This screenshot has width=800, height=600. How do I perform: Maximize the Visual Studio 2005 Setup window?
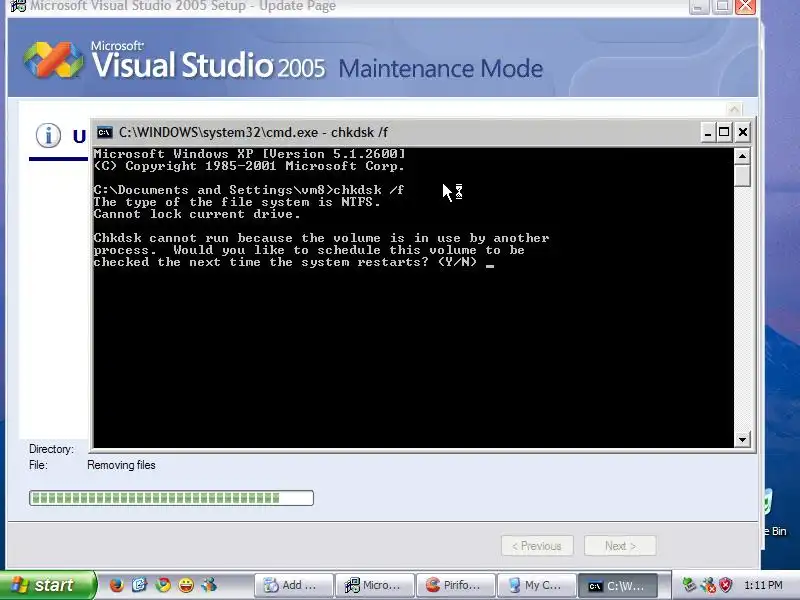[722, 7]
